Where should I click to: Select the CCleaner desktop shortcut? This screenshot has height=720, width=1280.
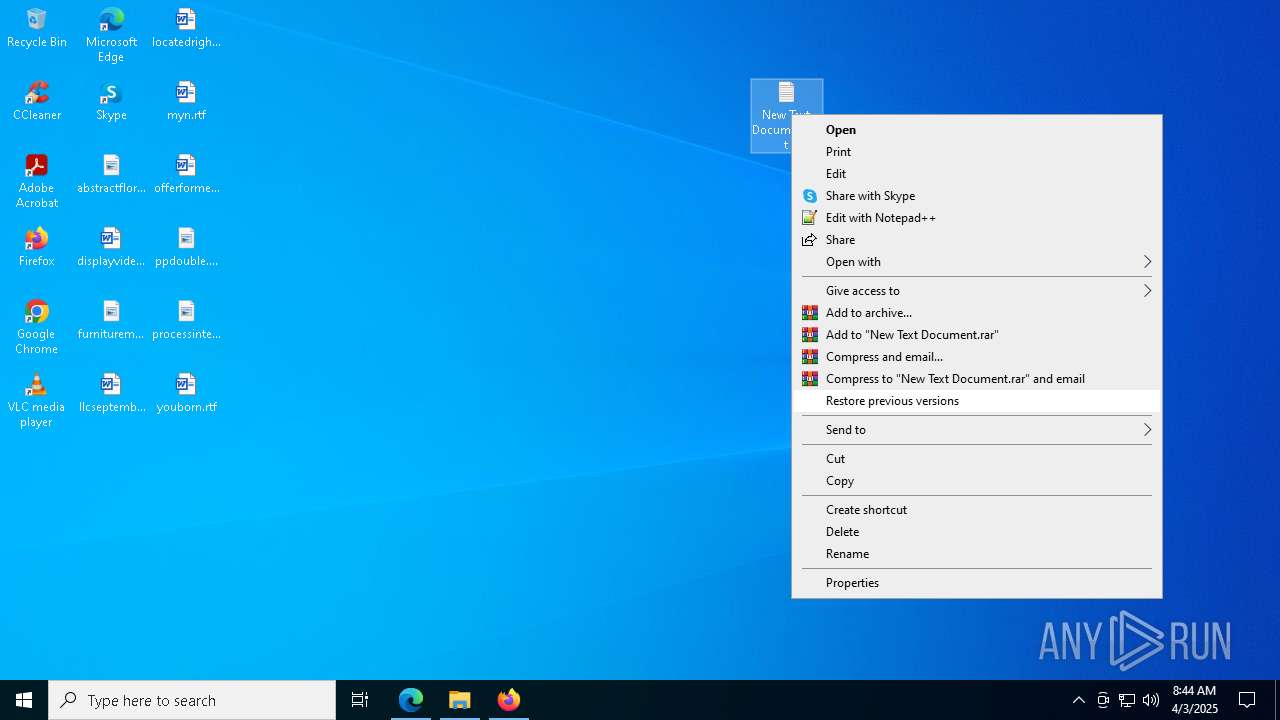click(x=37, y=101)
